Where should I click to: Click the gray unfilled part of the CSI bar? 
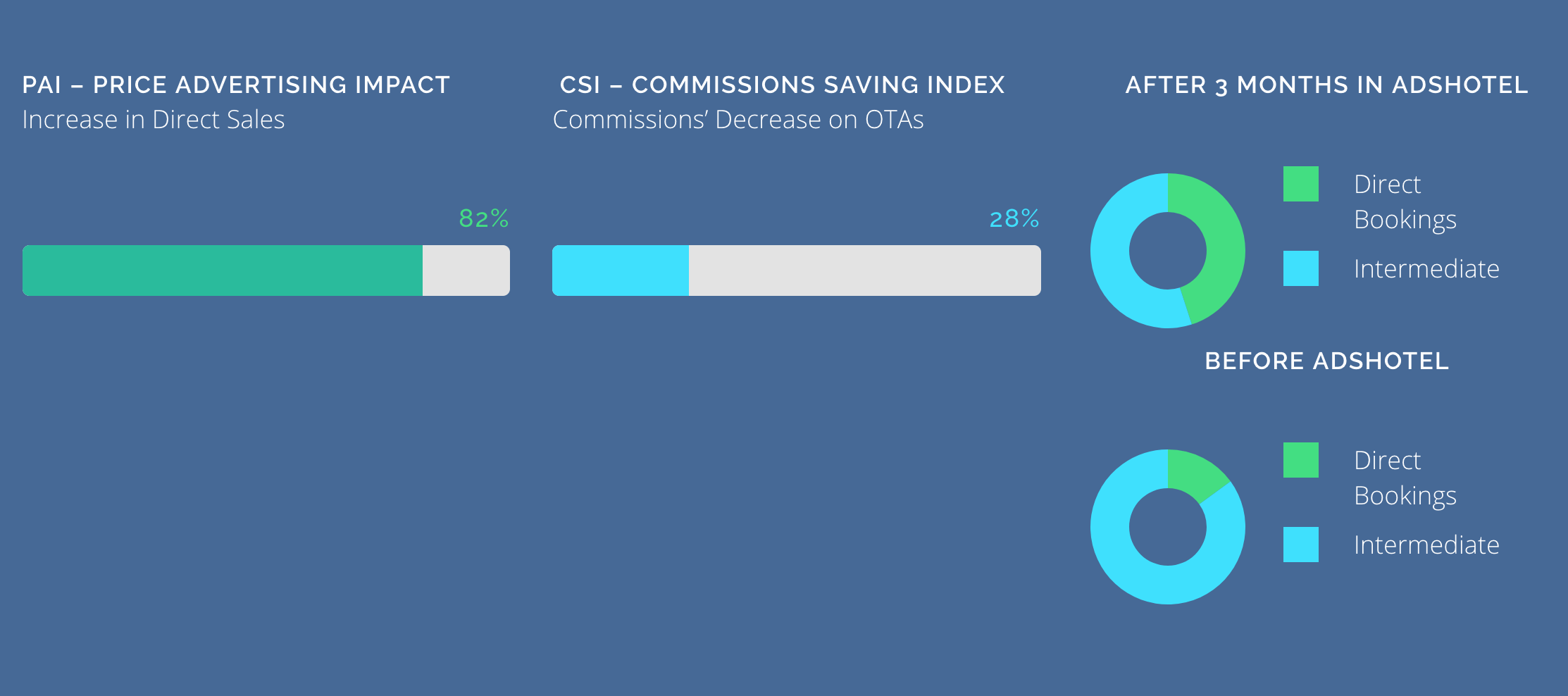point(864,271)
